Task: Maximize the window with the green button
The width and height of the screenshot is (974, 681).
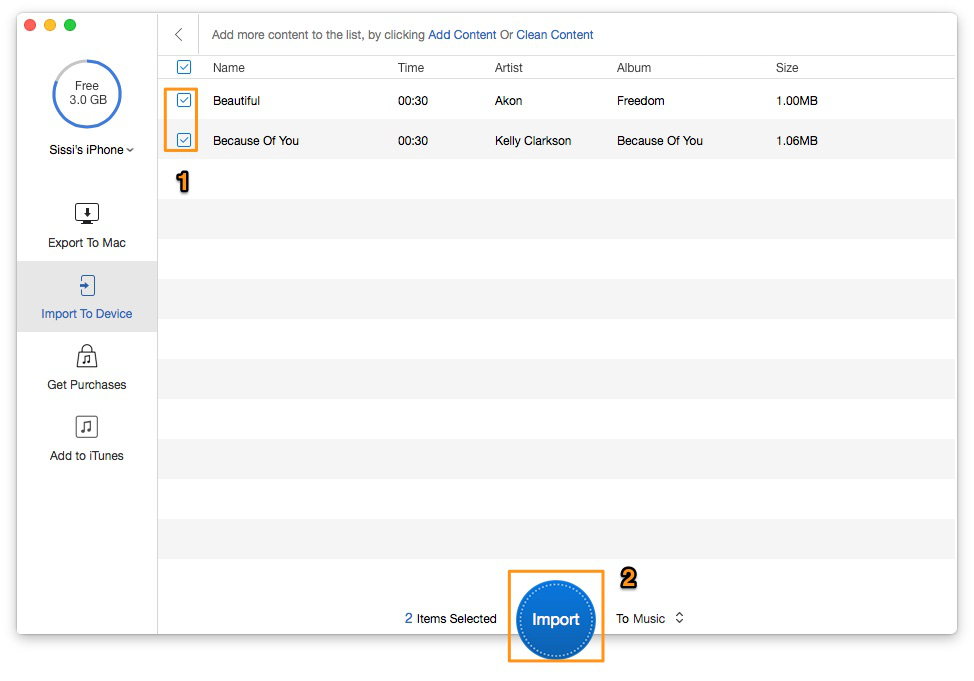Action: pos(70,25)
